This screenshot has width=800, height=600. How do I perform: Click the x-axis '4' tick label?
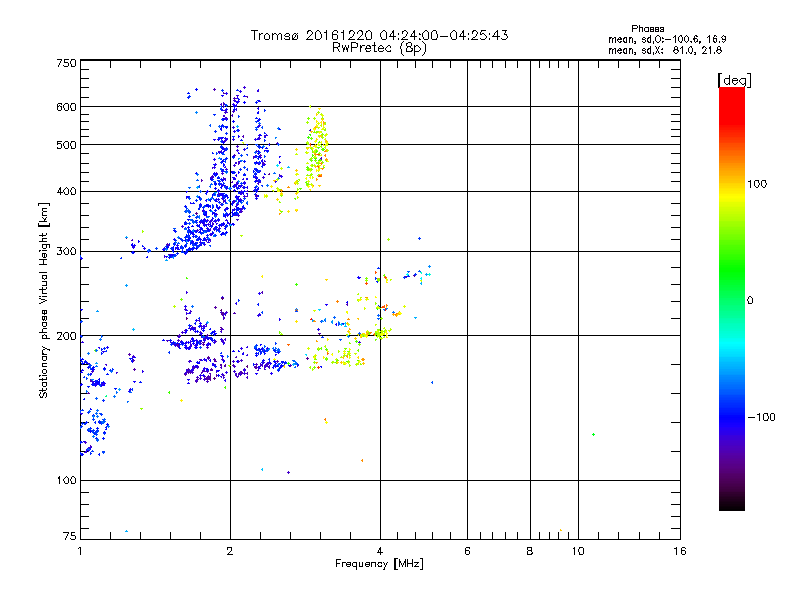tap(380, 551)
